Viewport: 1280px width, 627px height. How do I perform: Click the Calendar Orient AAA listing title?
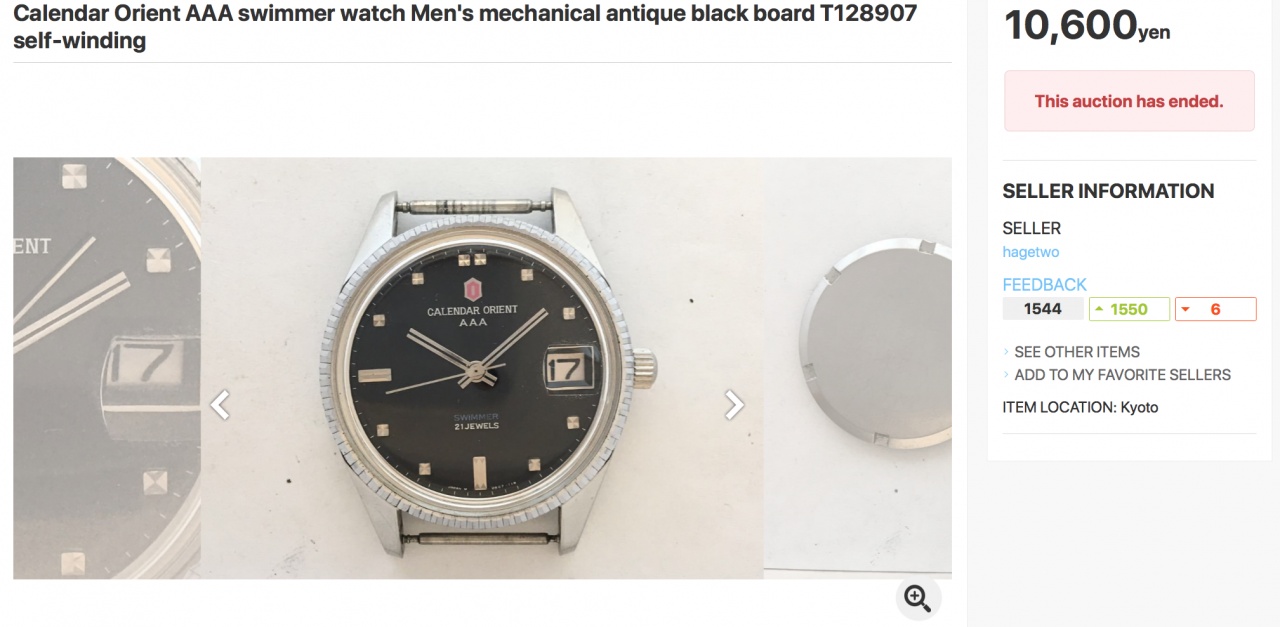(x=465, y=27)
